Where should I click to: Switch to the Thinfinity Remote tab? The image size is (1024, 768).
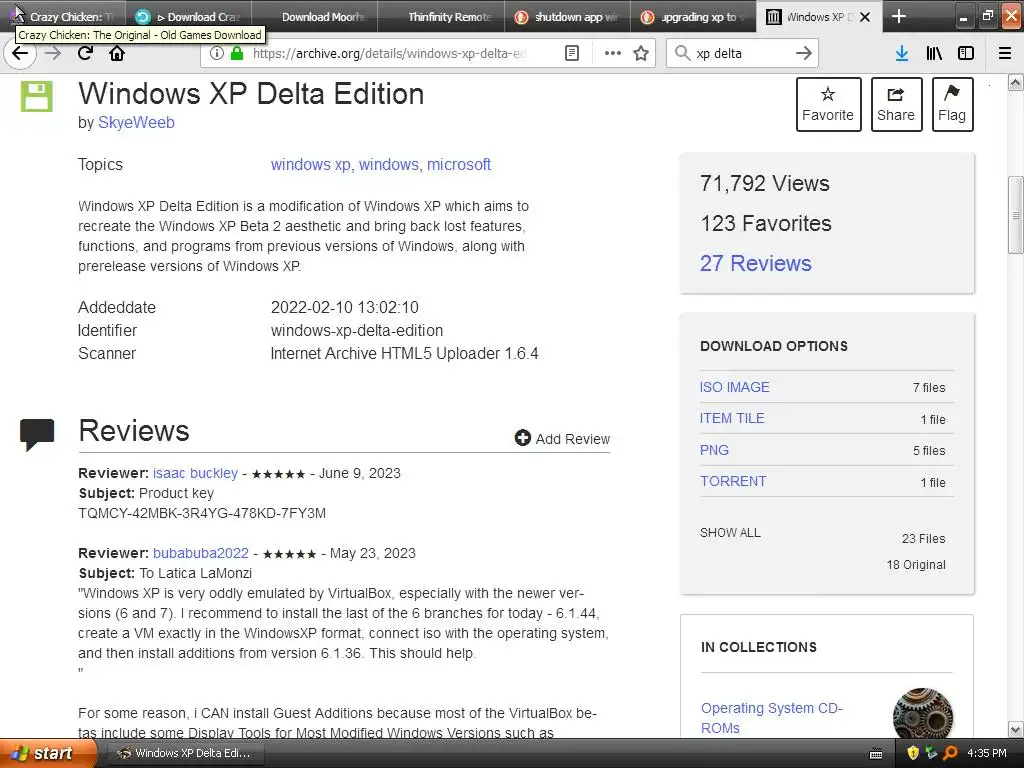coord(441,16)
